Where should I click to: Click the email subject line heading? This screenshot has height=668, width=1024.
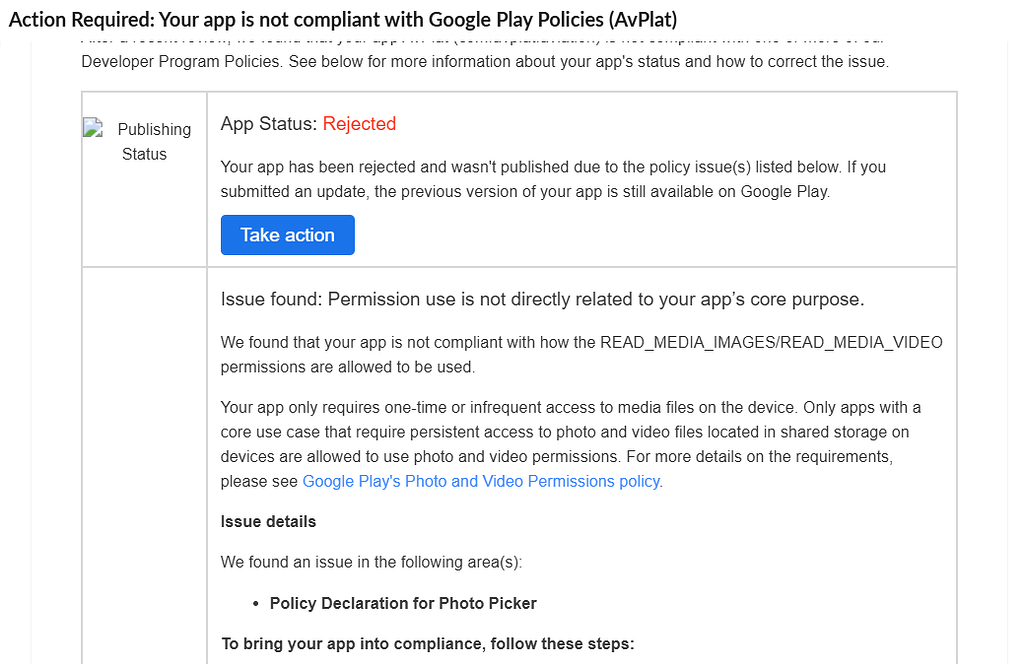tap(343, 20)
